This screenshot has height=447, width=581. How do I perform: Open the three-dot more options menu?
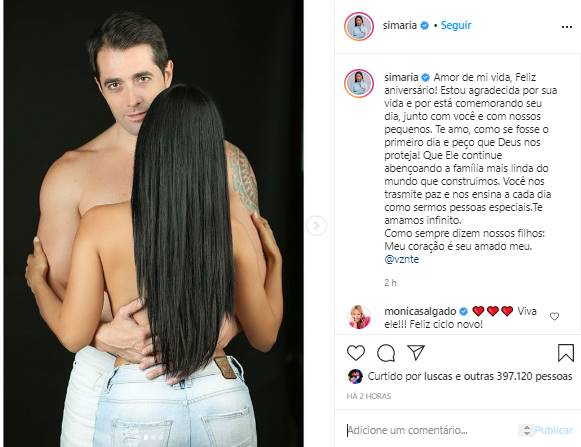click(567, 27)
